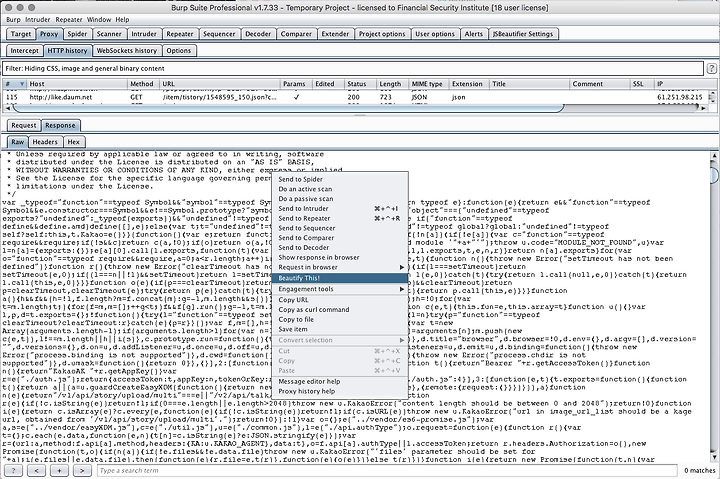Switch to the Comparer tab

296,34
